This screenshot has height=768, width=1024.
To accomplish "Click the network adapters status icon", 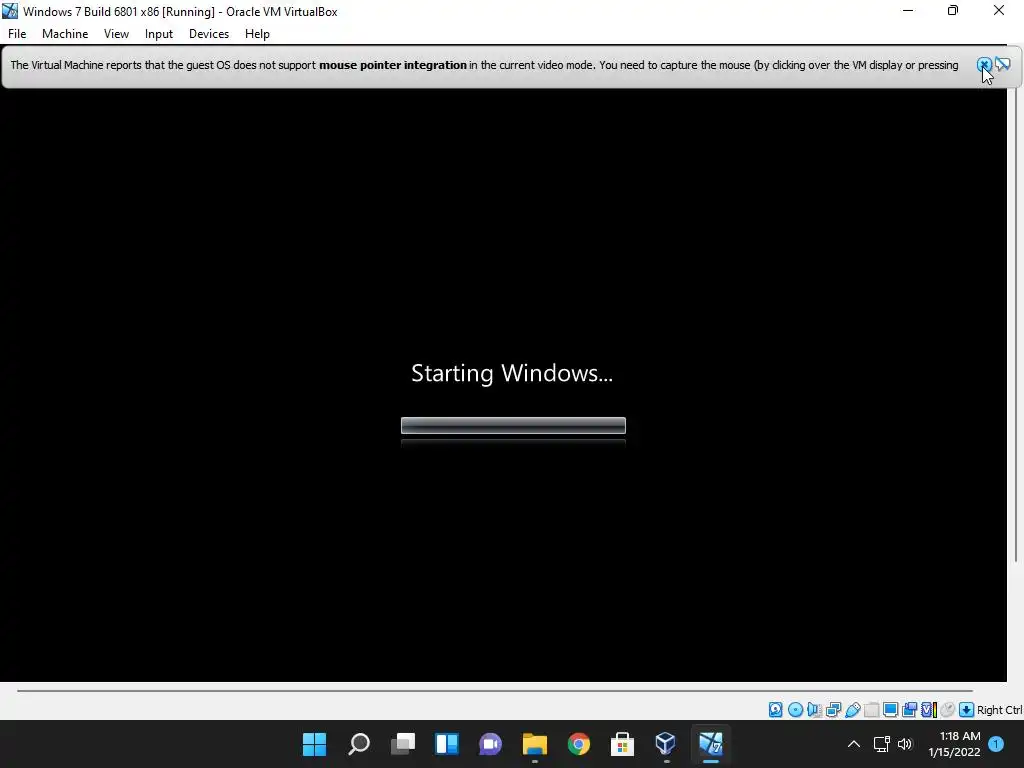I will coord(833,710).
